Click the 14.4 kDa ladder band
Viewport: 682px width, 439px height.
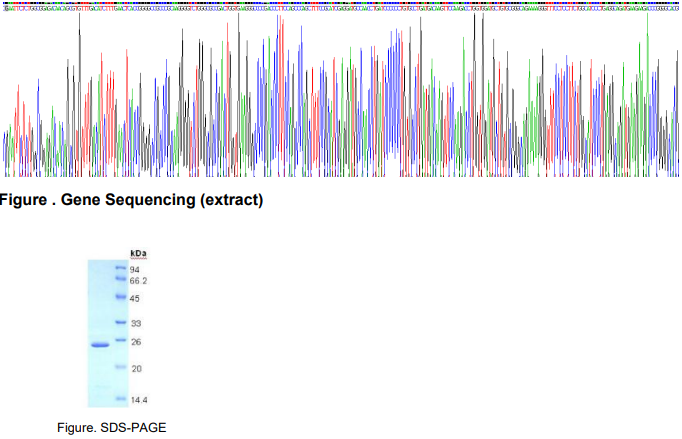[x=119, y=398]
